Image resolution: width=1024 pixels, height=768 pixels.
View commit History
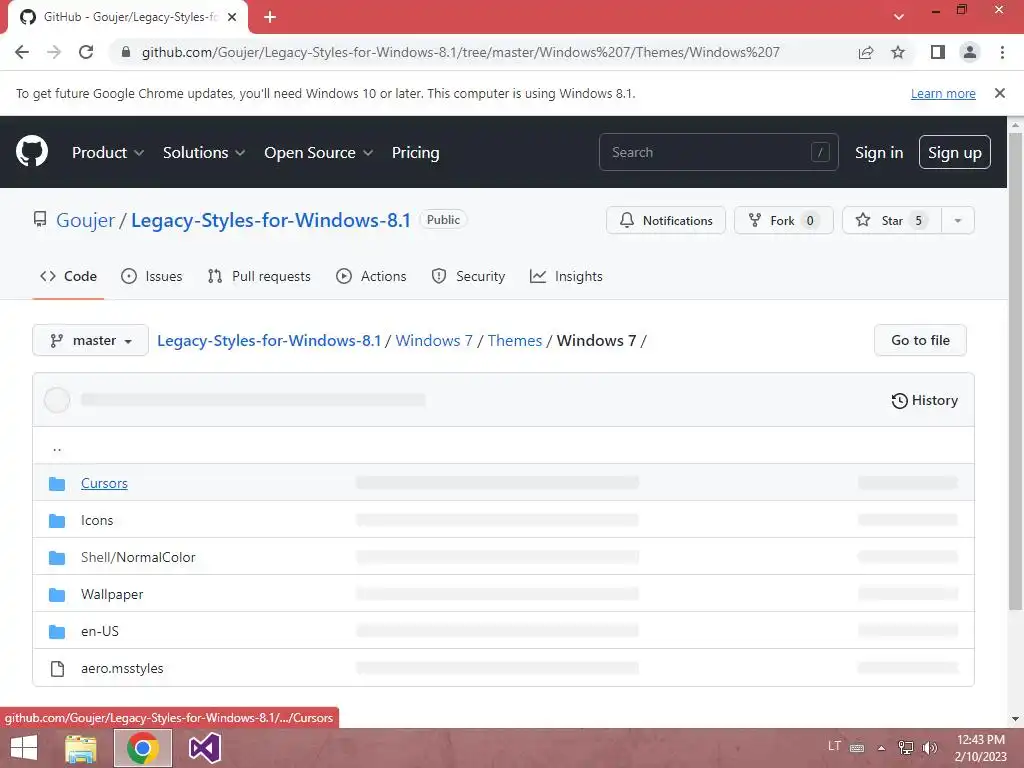[x=925, y=400]
